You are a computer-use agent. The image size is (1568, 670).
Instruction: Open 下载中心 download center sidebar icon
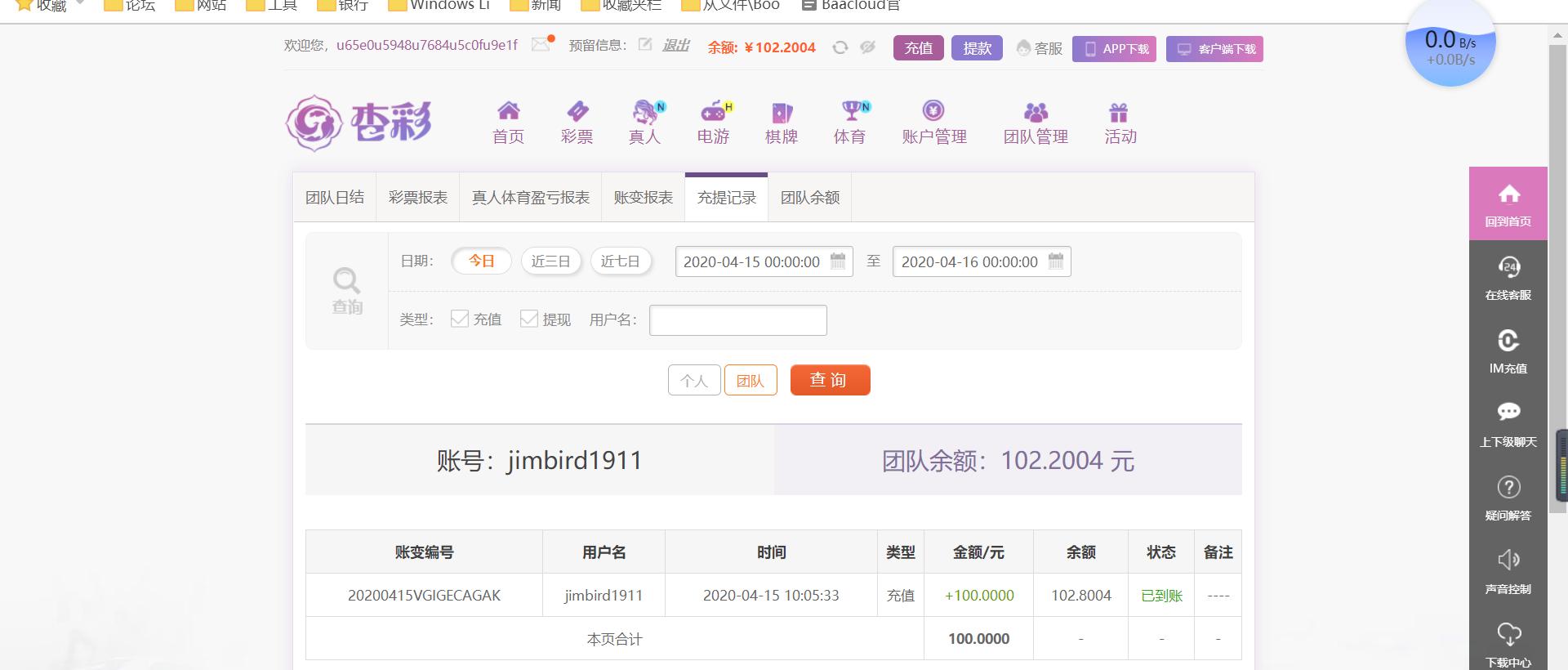coord(1508,644)
